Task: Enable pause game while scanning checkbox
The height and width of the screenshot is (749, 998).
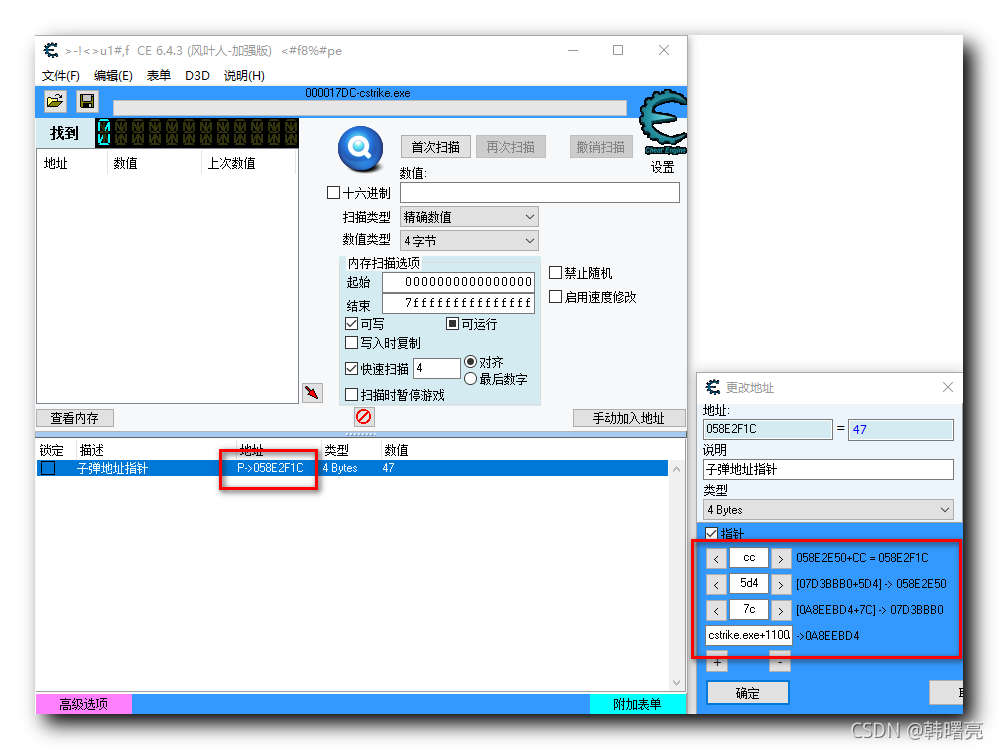Action: [351, 395]
